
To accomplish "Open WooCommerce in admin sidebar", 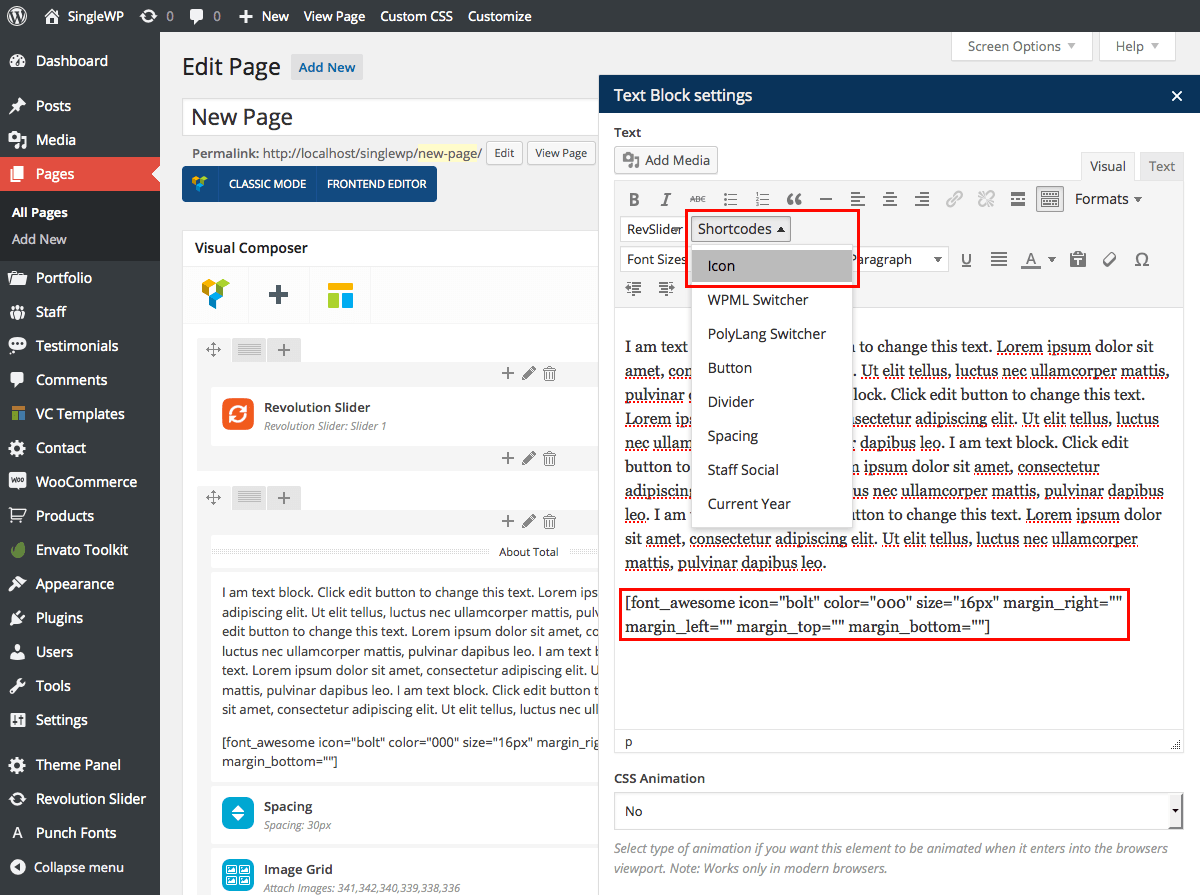I will click(x=80, y=482).
